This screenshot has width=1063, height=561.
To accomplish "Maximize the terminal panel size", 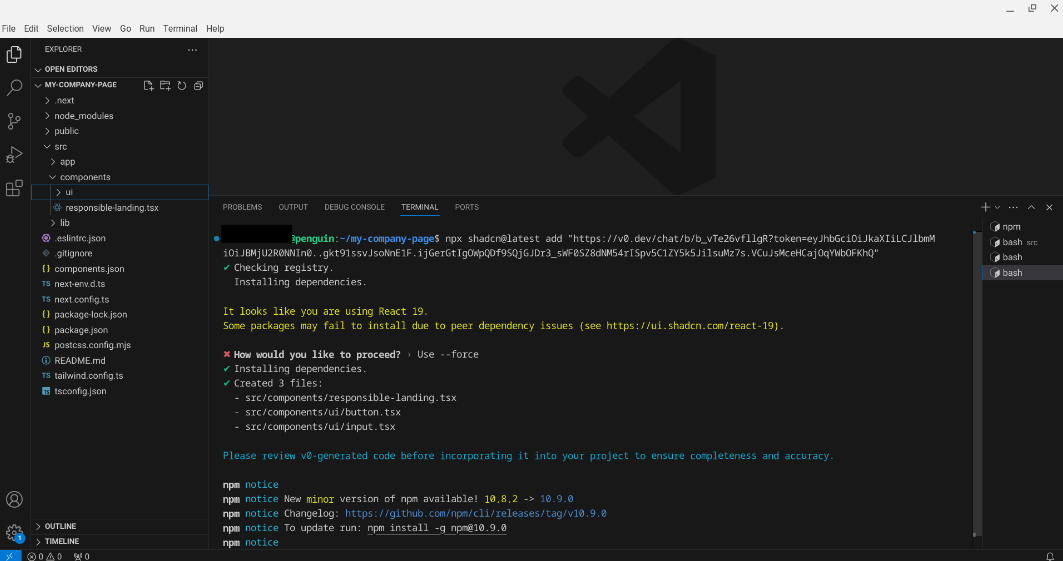I will [x=1032, y=207].
